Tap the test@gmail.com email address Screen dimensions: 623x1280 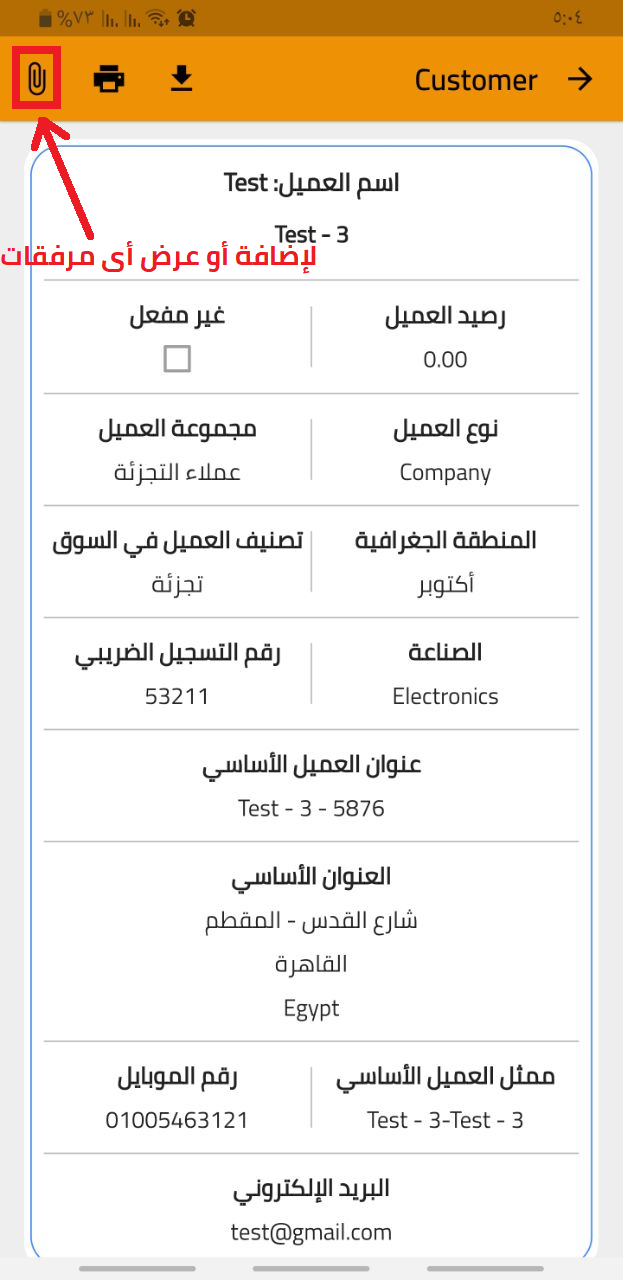tap(311, 1232)
